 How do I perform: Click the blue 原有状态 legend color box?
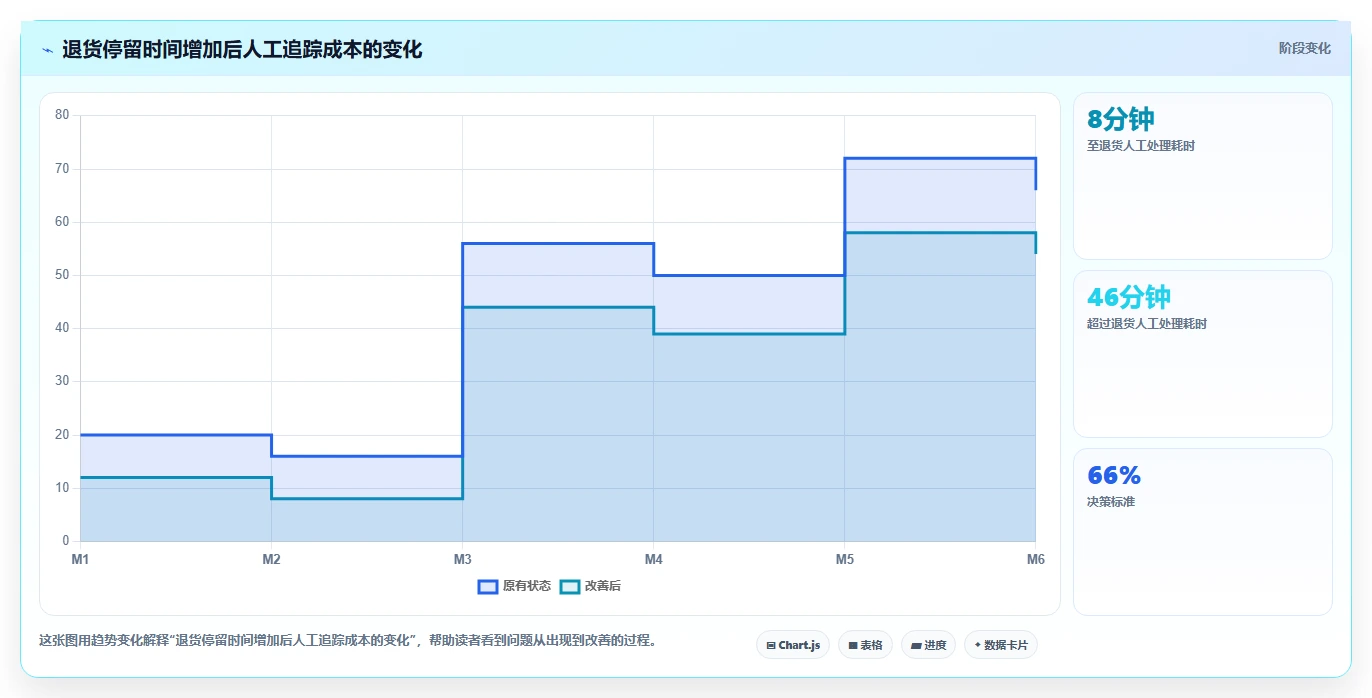coord(488,586)
